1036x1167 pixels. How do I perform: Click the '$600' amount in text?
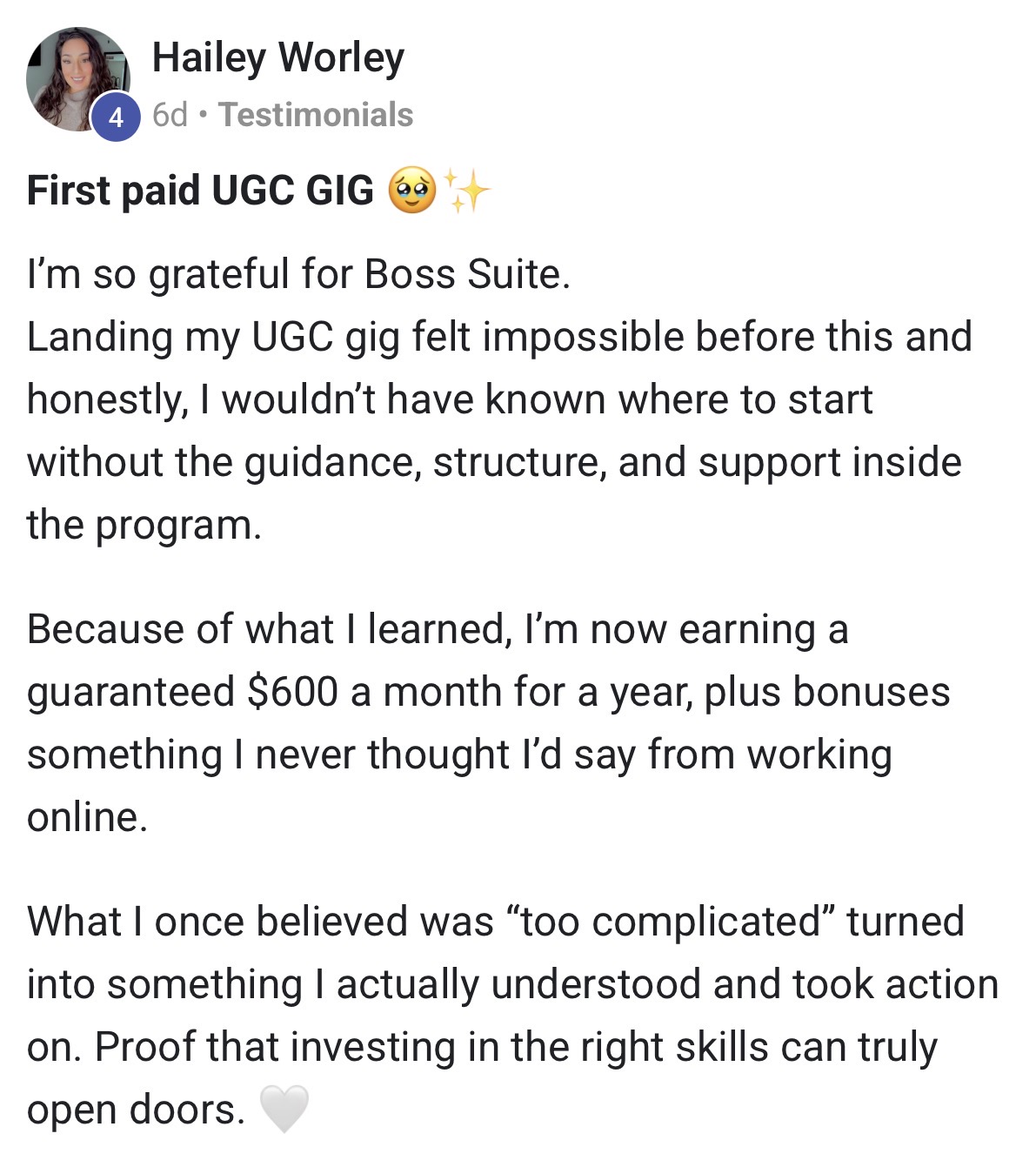292,692
